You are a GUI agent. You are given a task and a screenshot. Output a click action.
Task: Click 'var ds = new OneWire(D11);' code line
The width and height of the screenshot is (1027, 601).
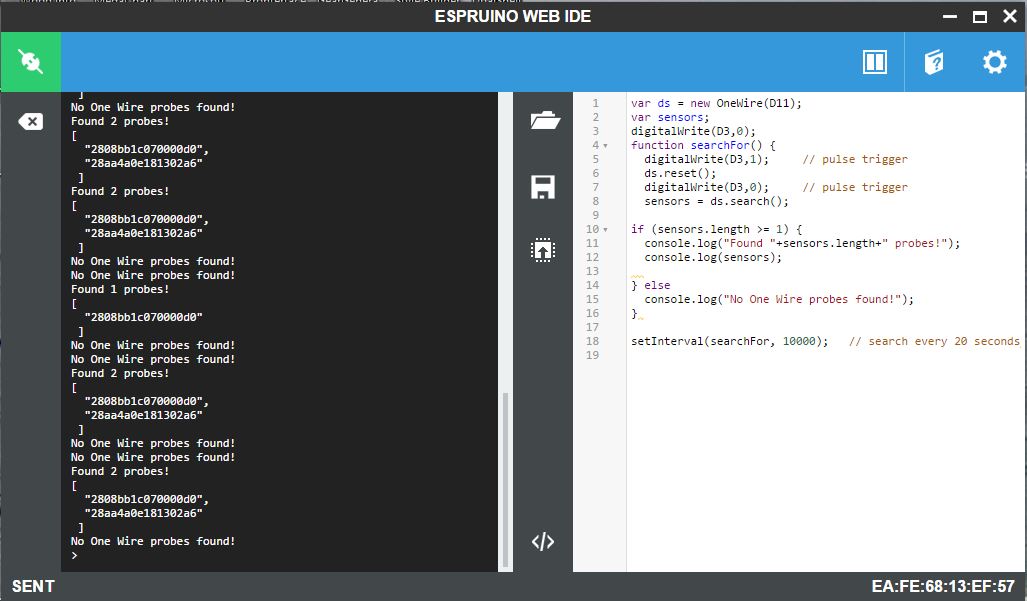tap(716, 103)
